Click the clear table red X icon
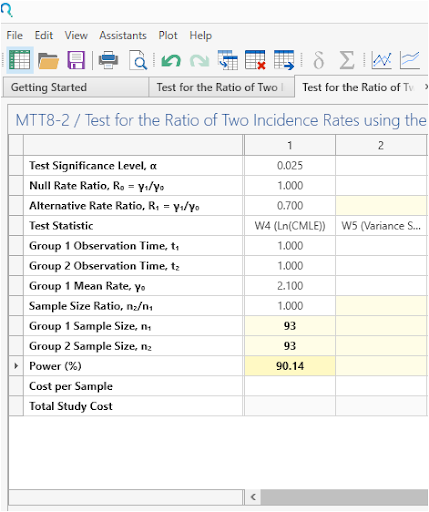Viewport: 429px width, 512px height. tap(255, 60)
